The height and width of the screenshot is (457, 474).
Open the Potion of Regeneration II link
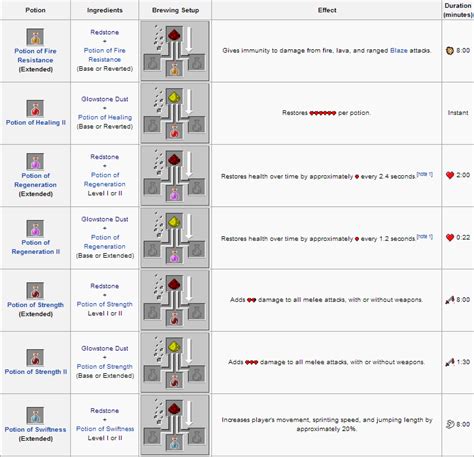coord(36,247)
